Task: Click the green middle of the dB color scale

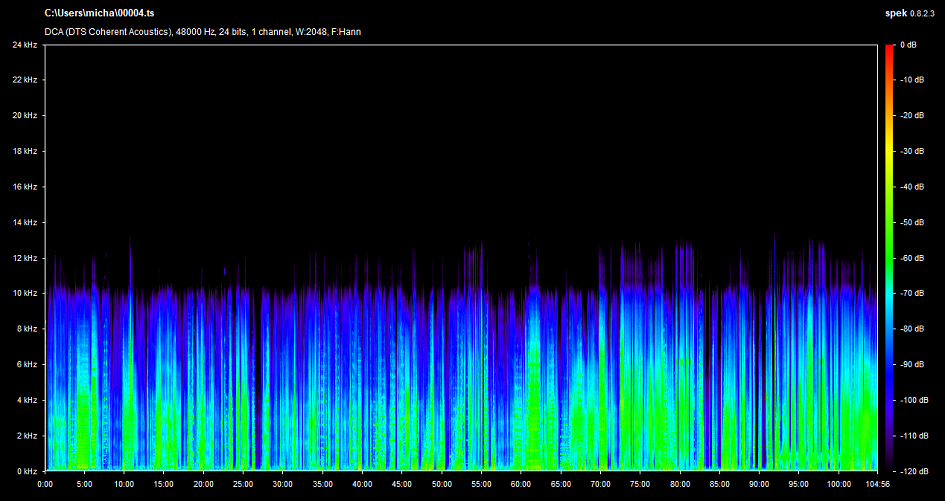Action: [x=888, y=240]
